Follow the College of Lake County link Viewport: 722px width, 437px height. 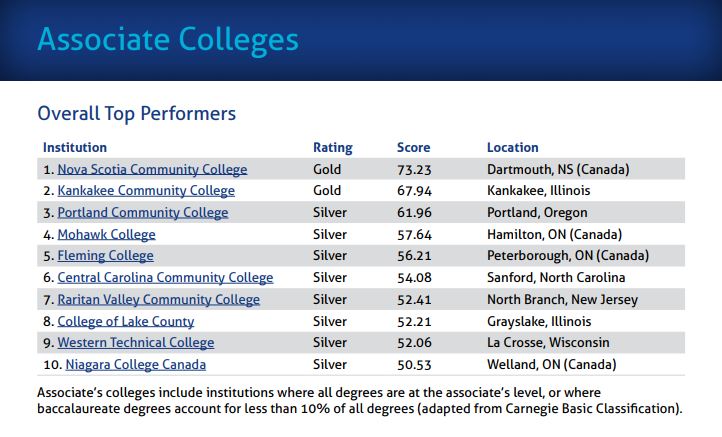126,322
